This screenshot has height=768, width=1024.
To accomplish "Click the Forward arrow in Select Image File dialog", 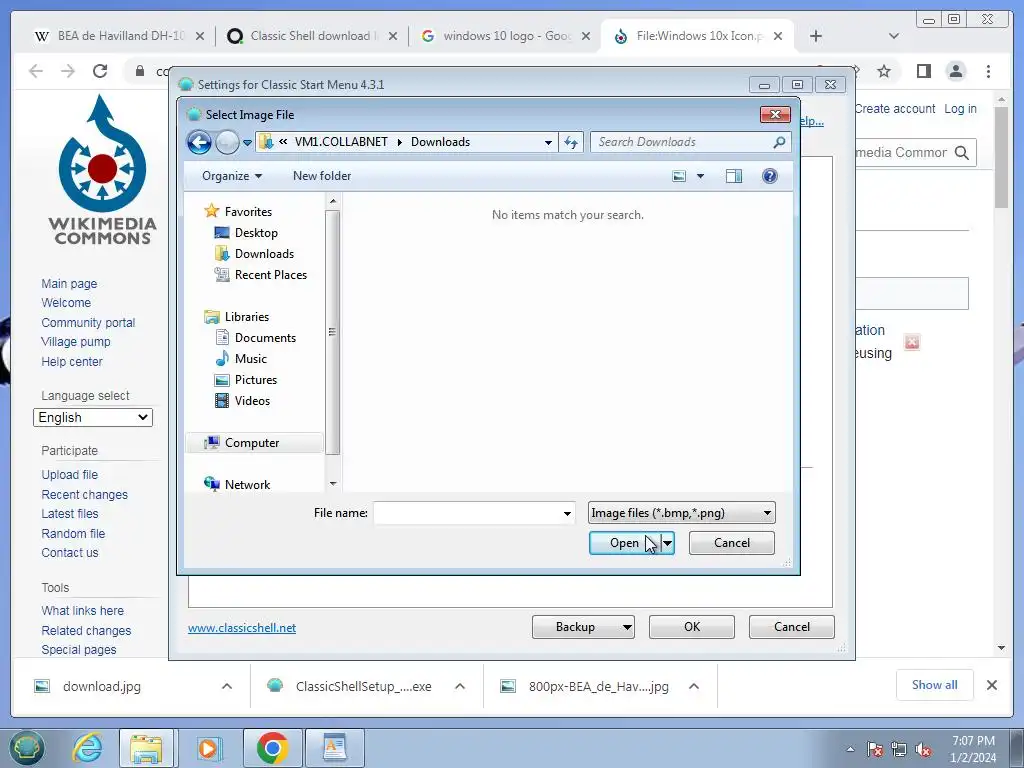I will tap(227, 142).
